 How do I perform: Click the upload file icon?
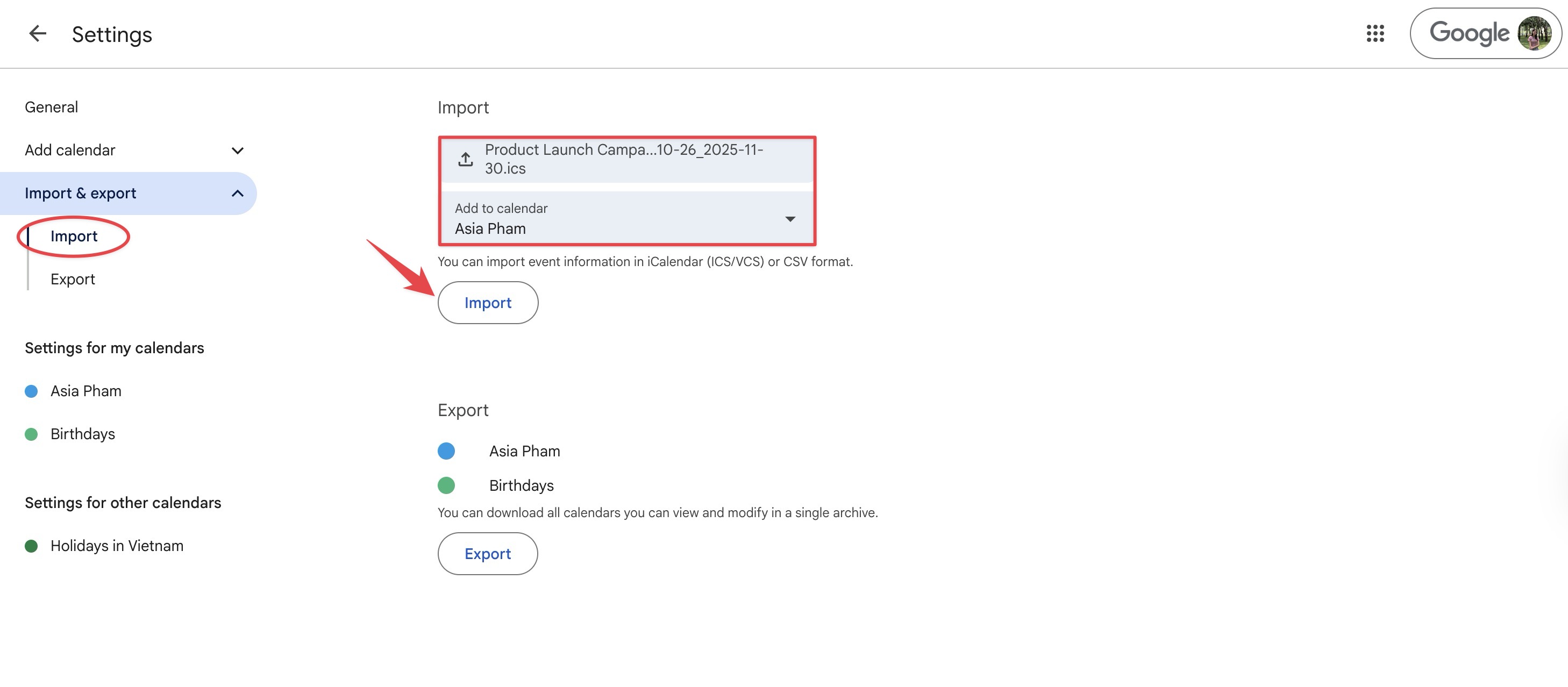coord(465,159)
